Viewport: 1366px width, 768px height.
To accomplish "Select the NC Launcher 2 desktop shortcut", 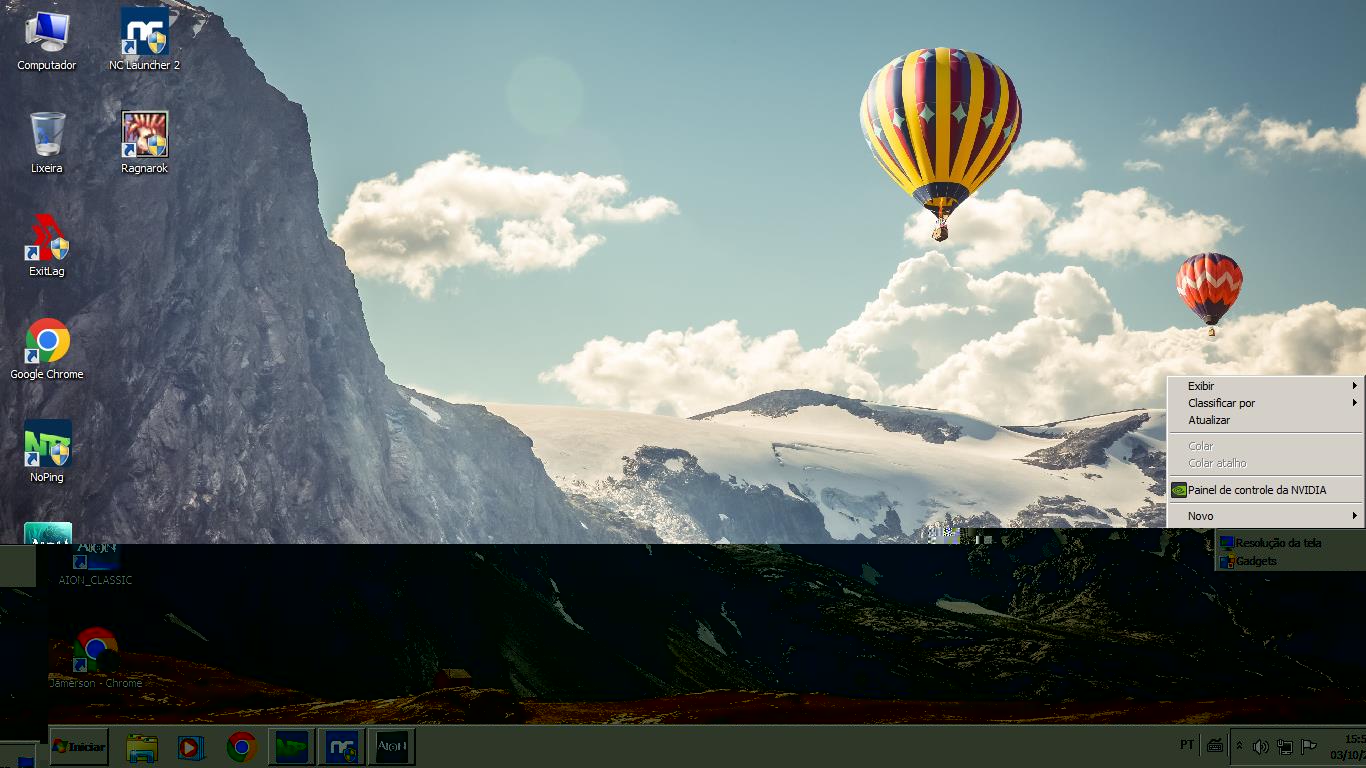I will coord(144,40).
